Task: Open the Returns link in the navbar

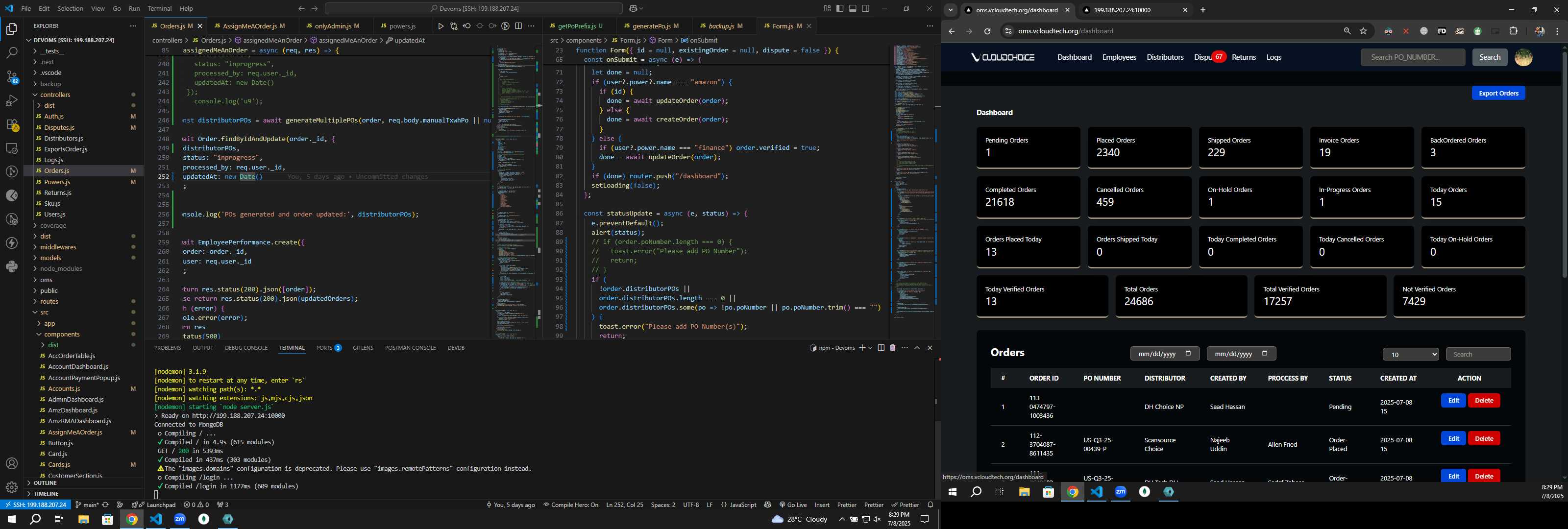Action: click(1244, 57)
